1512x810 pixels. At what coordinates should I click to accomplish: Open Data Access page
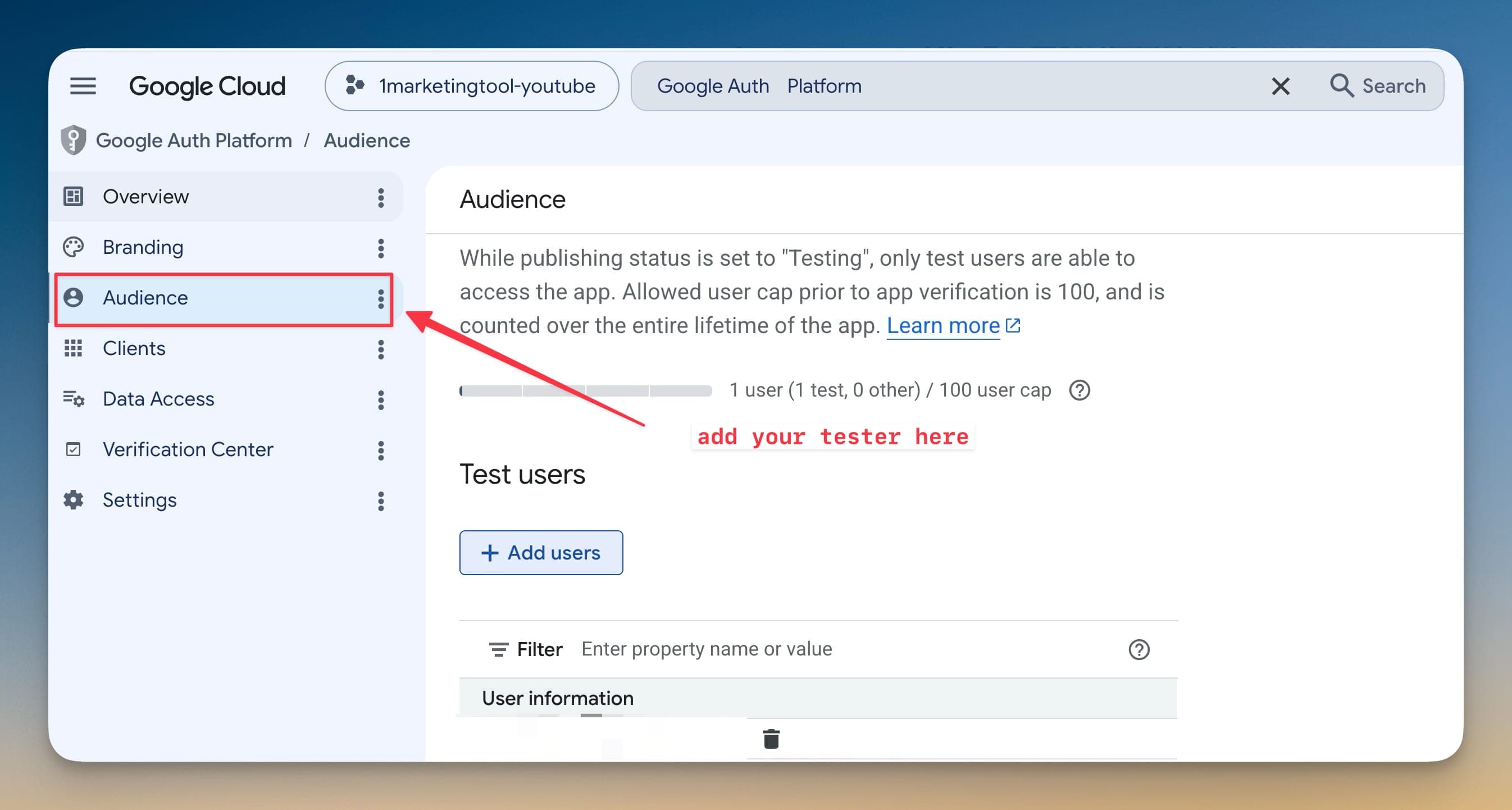pos(226,399)
